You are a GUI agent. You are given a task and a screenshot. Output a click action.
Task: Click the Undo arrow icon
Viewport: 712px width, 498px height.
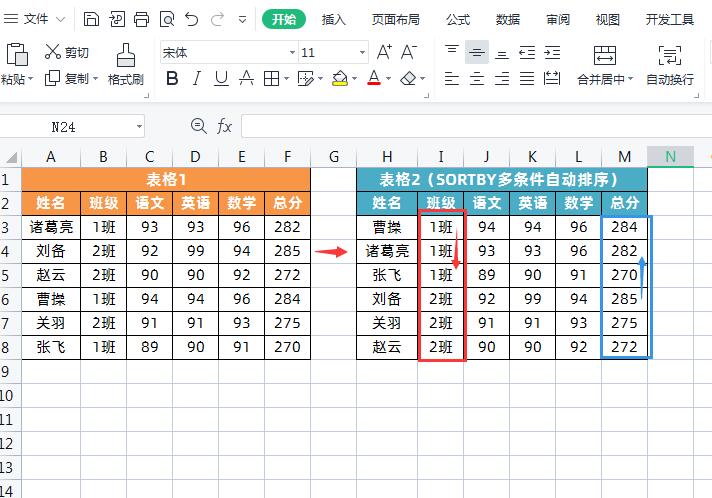tap(192, 19)
